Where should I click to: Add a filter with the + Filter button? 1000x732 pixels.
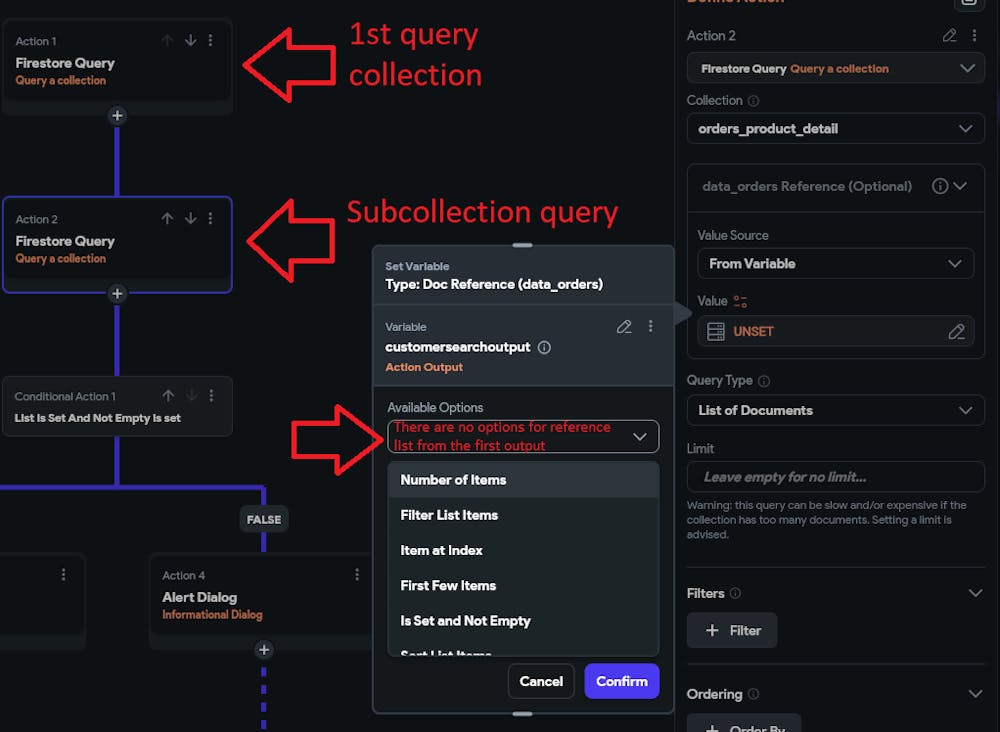pos(732,630)
